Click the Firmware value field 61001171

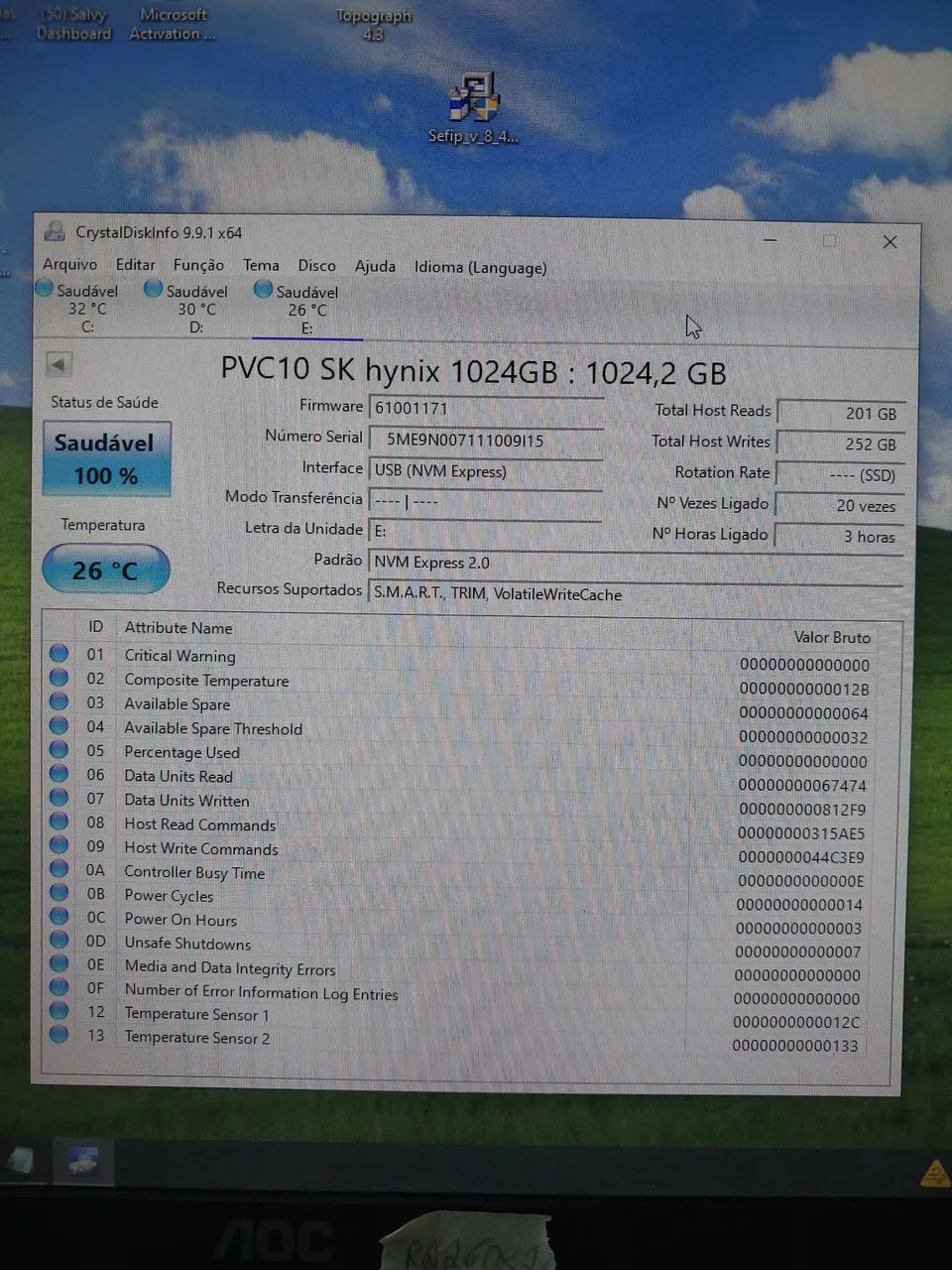coord(486,408)
